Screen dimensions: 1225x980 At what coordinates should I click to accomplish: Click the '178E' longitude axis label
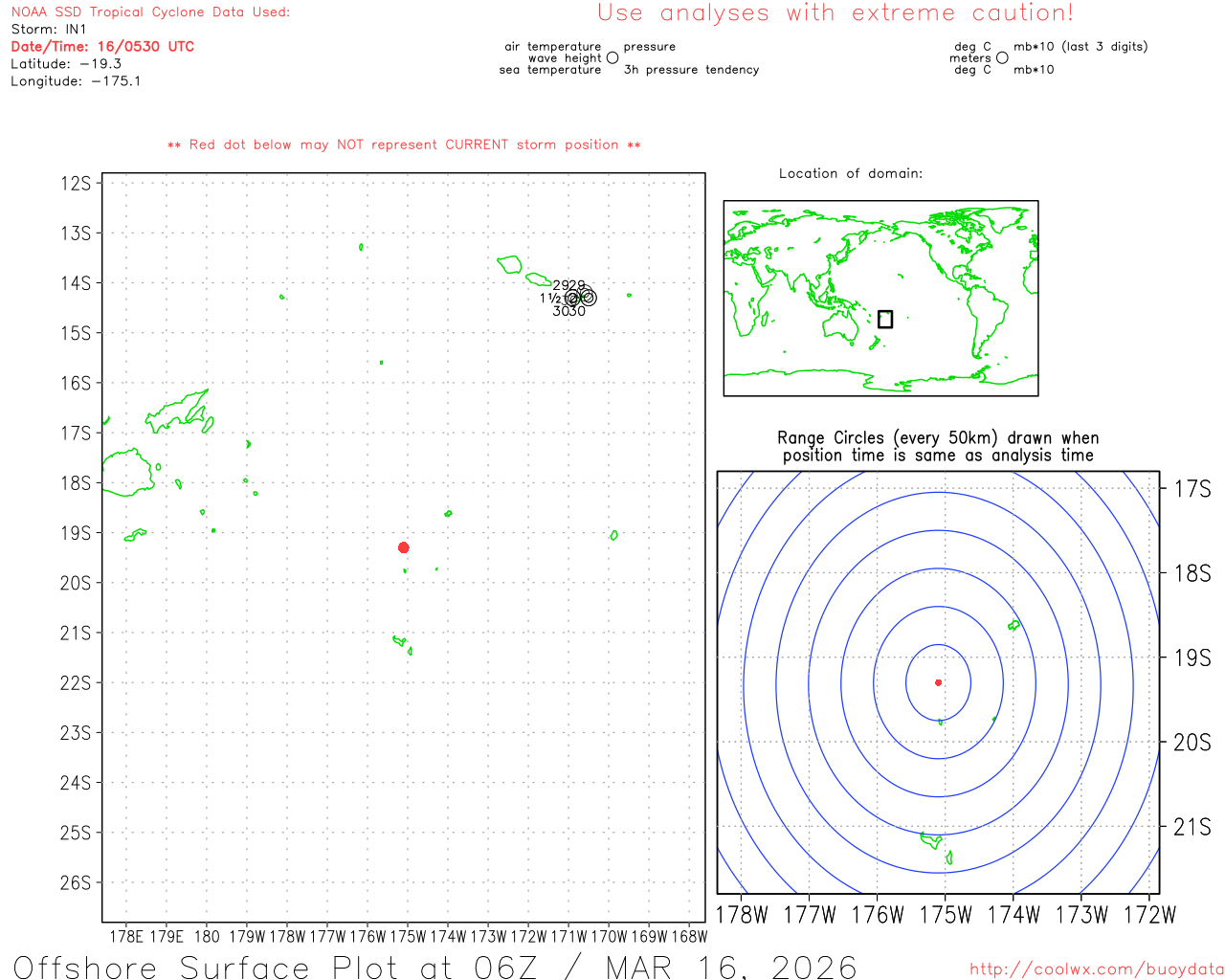(x=126, y=937)
